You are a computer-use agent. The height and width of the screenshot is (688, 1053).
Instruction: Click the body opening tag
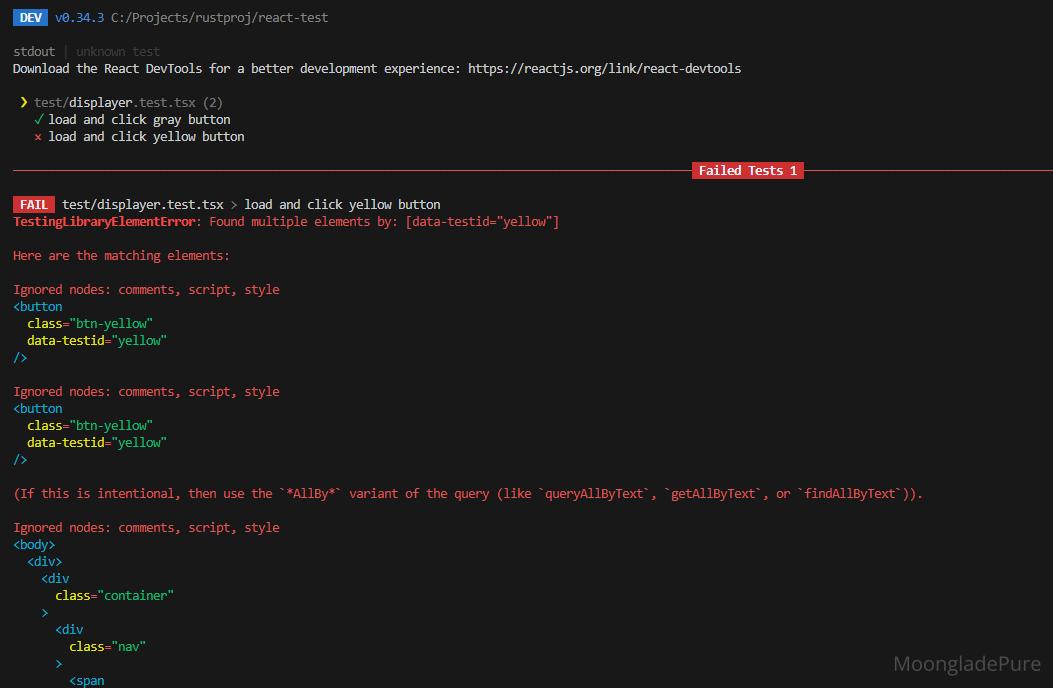pos(34,545)
